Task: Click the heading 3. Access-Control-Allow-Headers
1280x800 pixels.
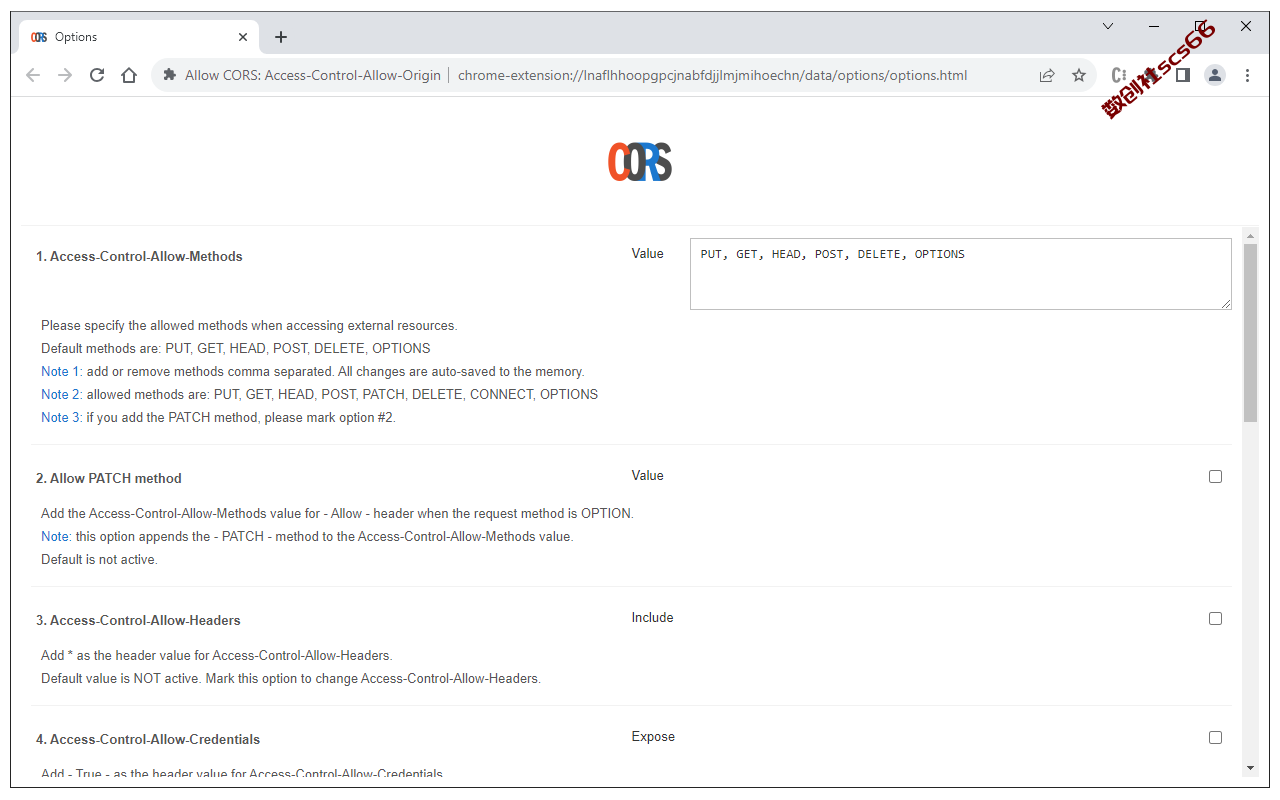Action: [138, 621]
